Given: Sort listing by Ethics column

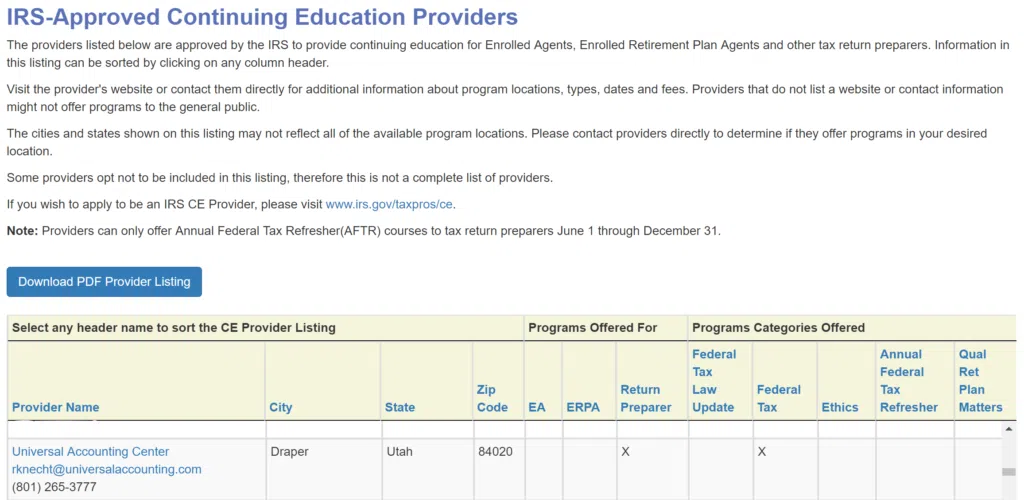Looking at the screenshot, I should (840, 407).
